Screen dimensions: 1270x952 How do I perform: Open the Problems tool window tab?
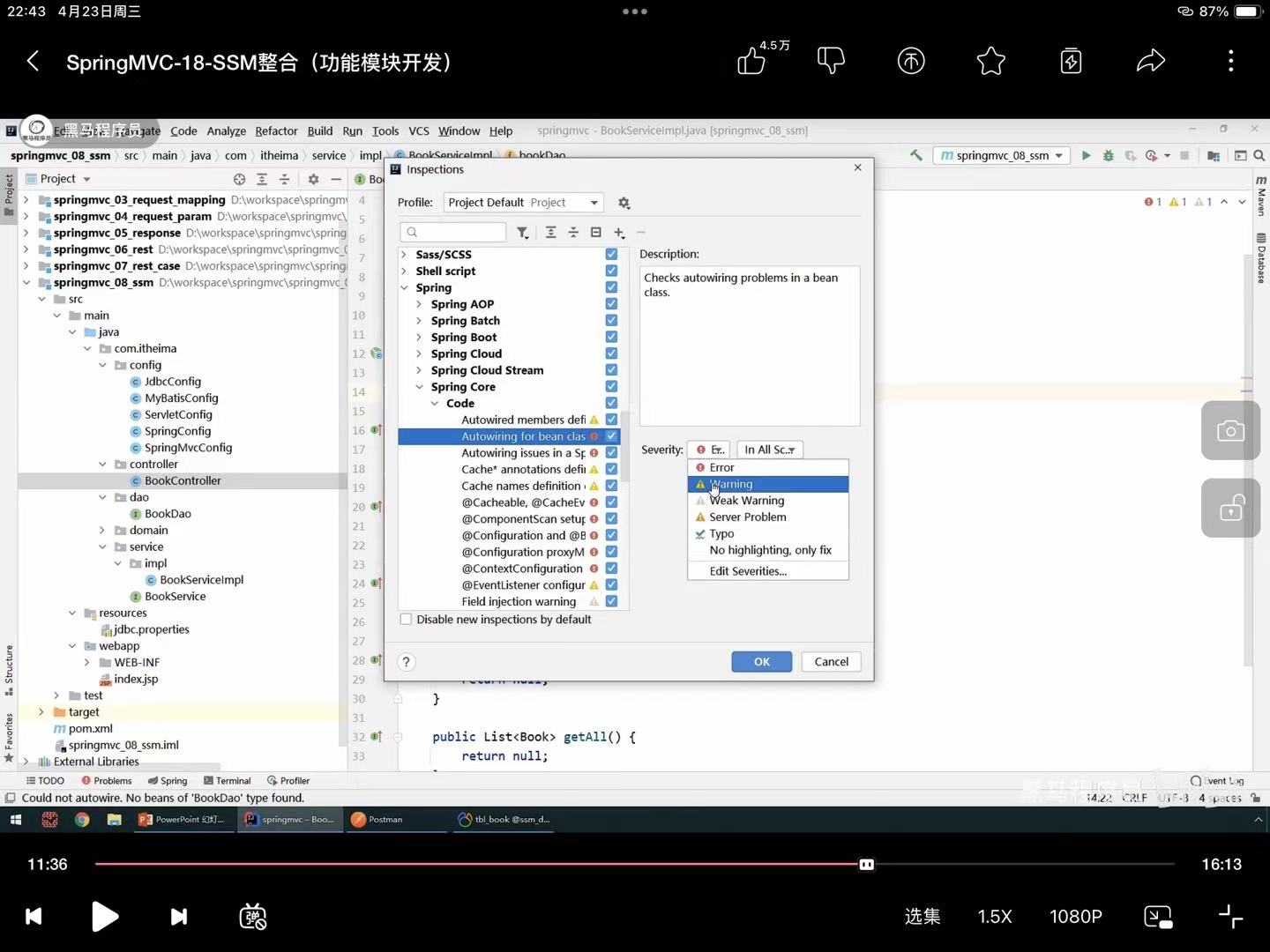pyautogui.click(x=107, y=781)
